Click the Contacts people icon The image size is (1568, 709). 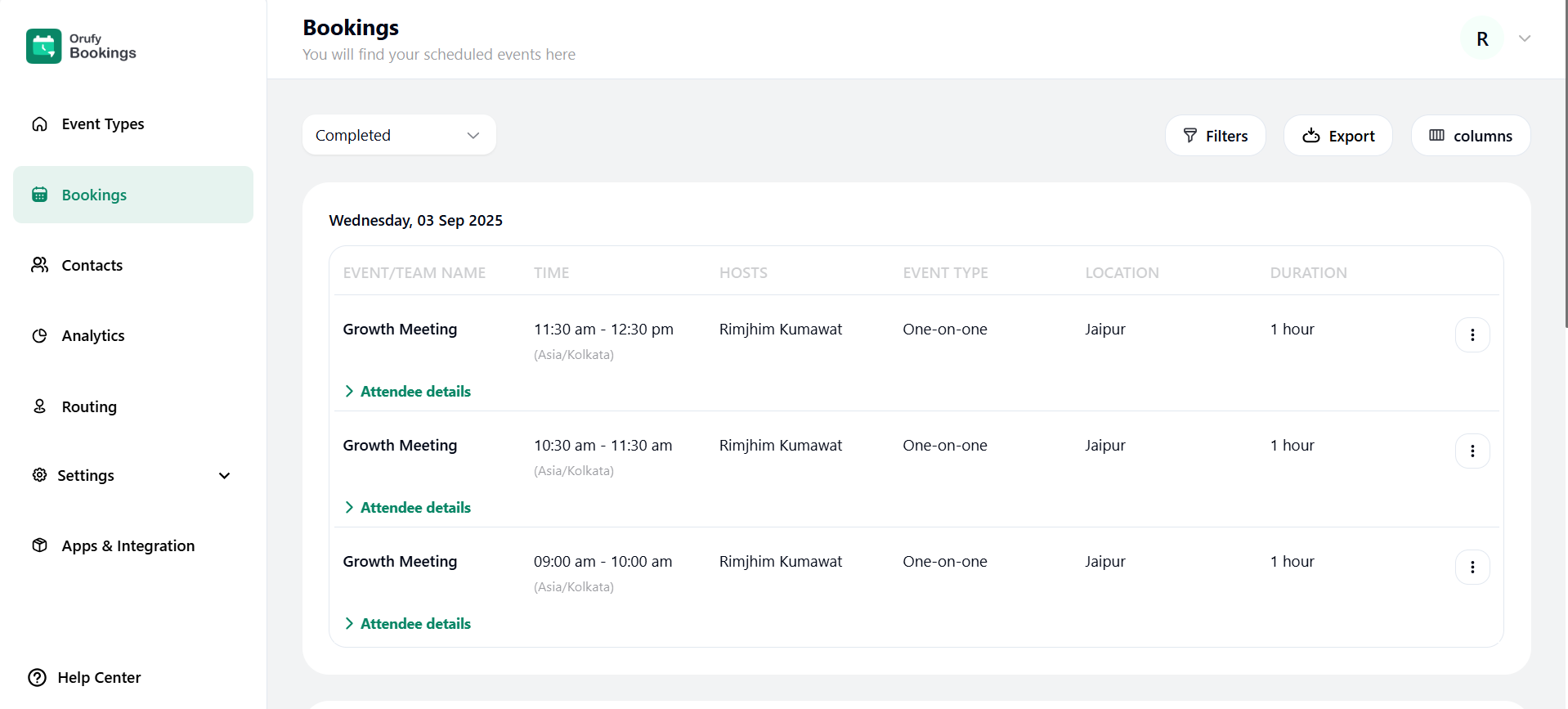(x=39, y=265)
